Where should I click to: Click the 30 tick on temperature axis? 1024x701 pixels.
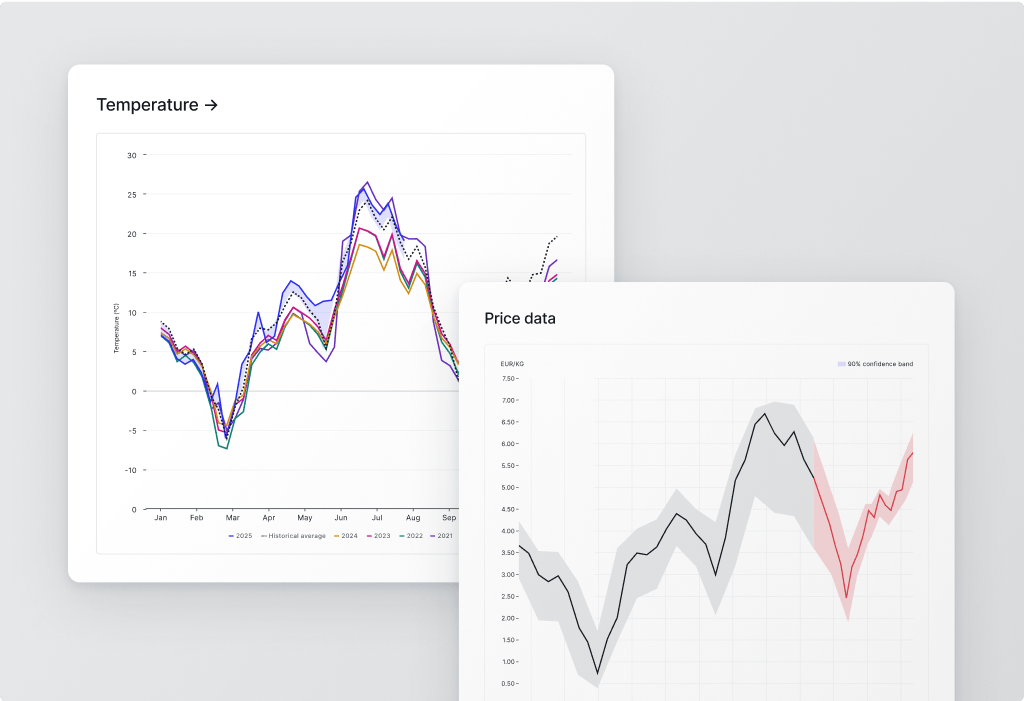pyautogui.click(x=131, y=155)
